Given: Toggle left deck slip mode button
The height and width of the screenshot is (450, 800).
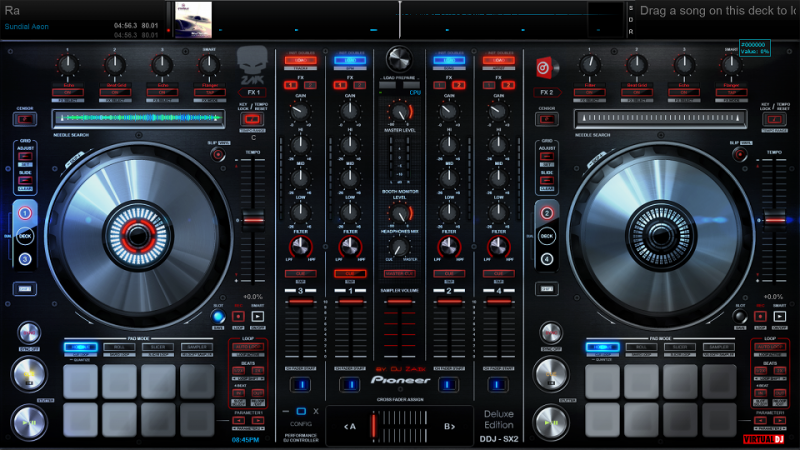Looking at the screenshot, I should 218,154.
